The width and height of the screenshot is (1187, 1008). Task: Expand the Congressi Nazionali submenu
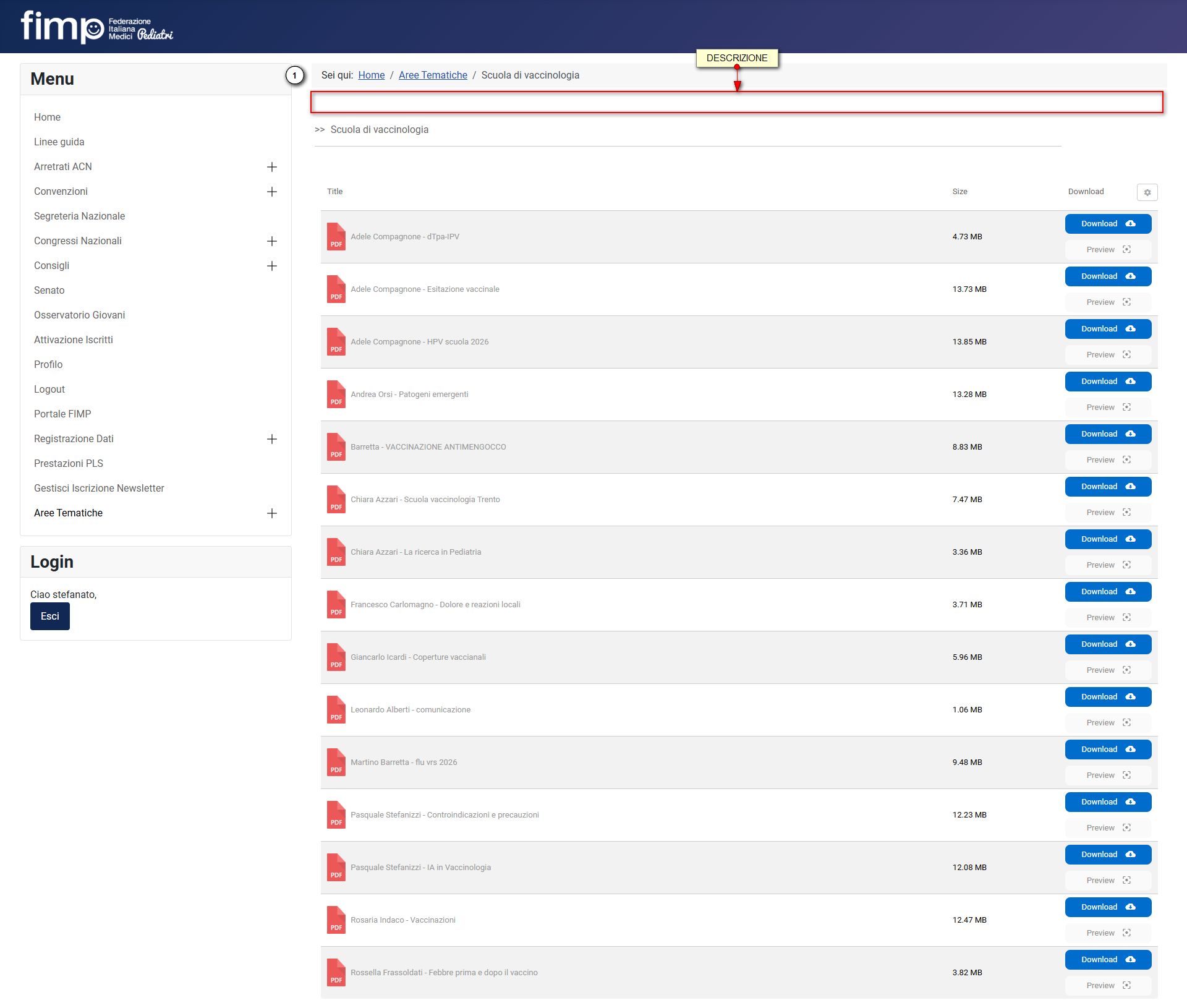pyautogui.click(x=271, y=241)
